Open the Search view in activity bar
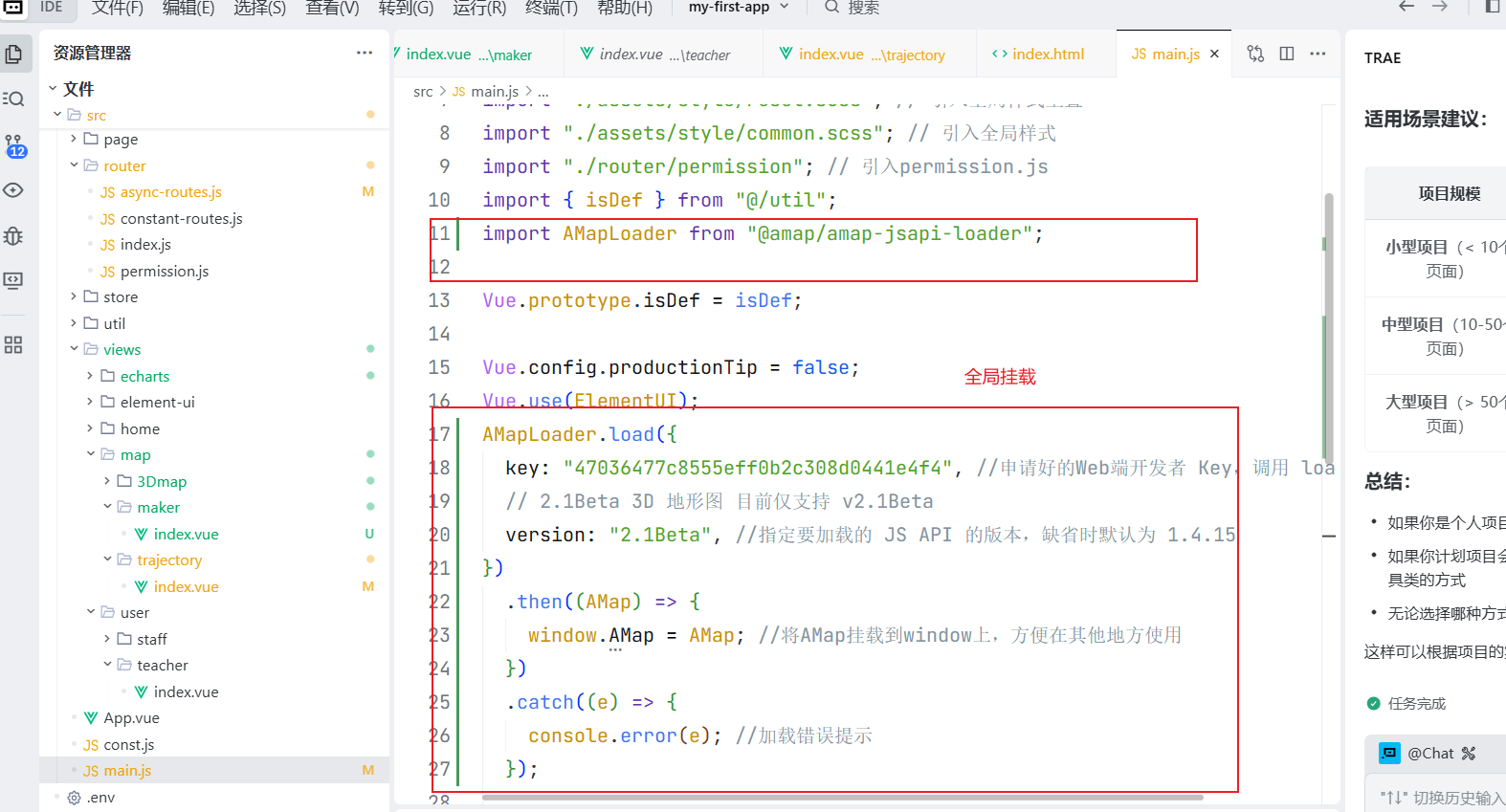 (14, 99)
